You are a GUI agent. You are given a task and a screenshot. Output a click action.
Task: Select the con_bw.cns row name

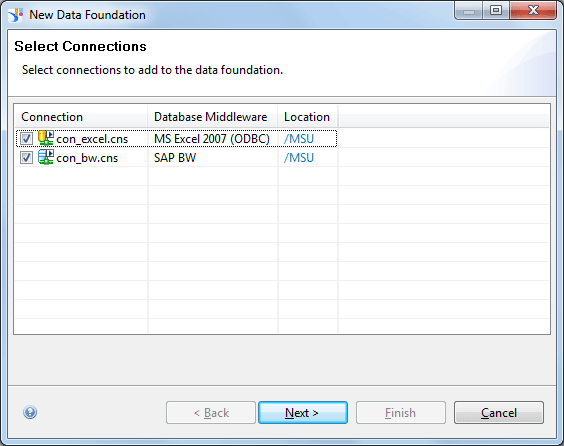click(x=87, y=158)
